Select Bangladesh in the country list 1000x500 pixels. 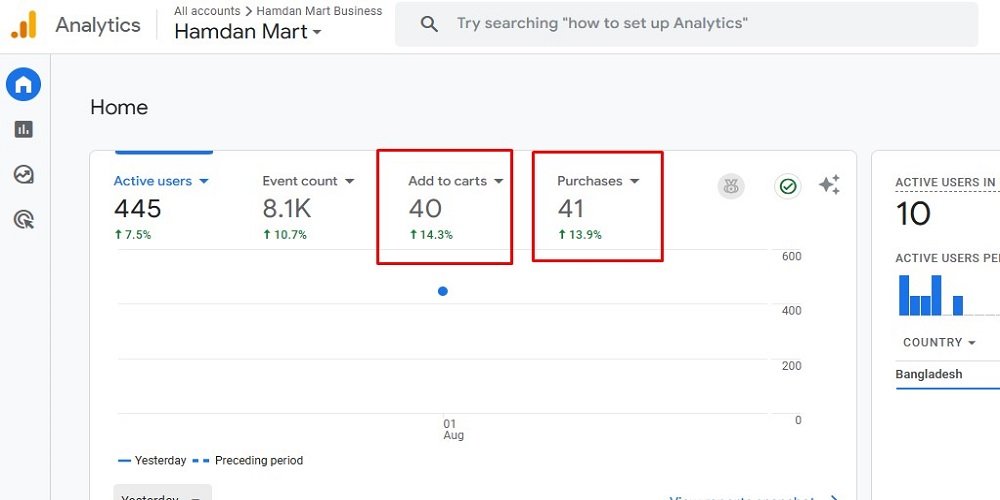929,374
